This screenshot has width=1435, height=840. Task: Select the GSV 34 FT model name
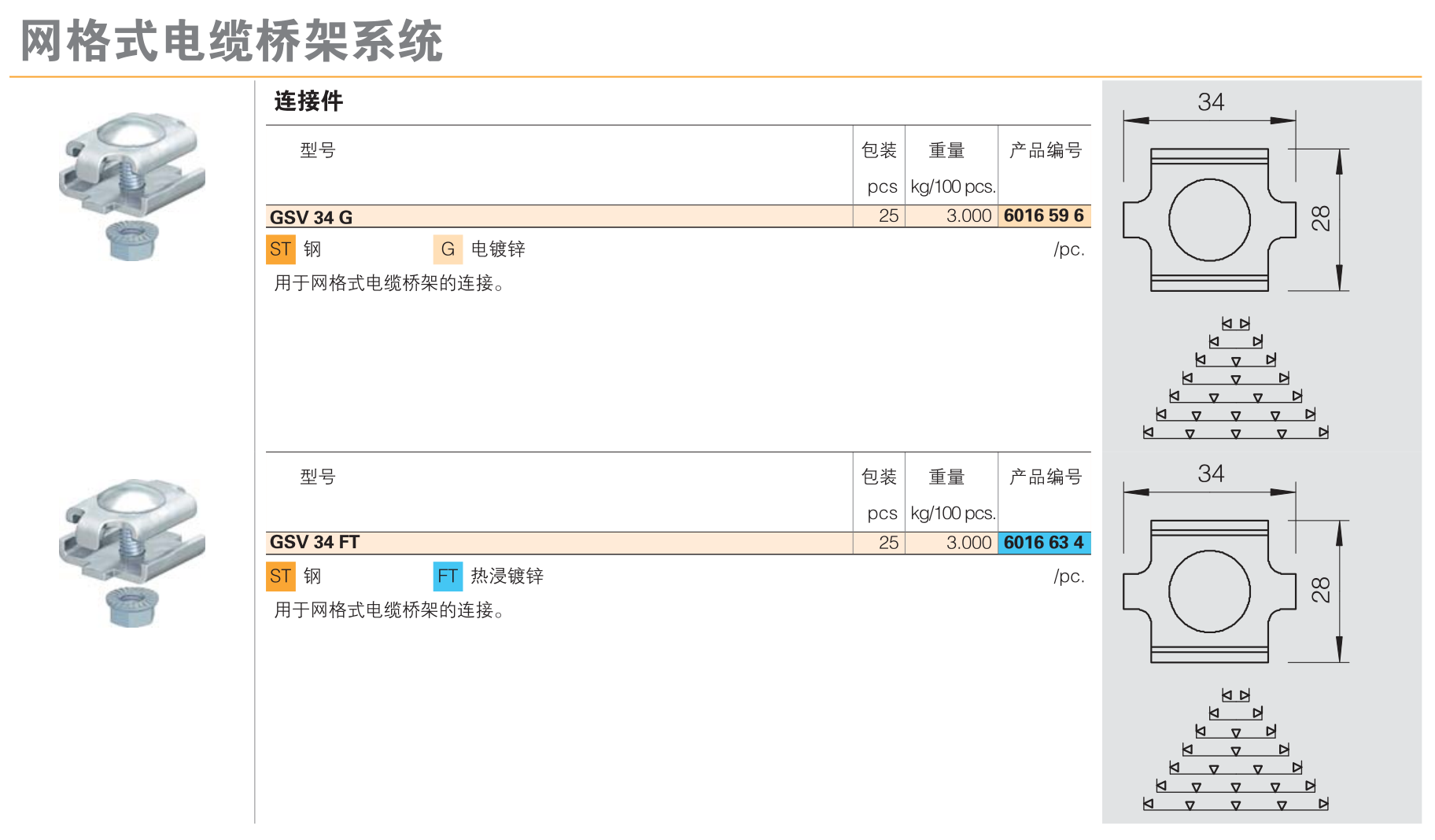(x=314, y=543)
